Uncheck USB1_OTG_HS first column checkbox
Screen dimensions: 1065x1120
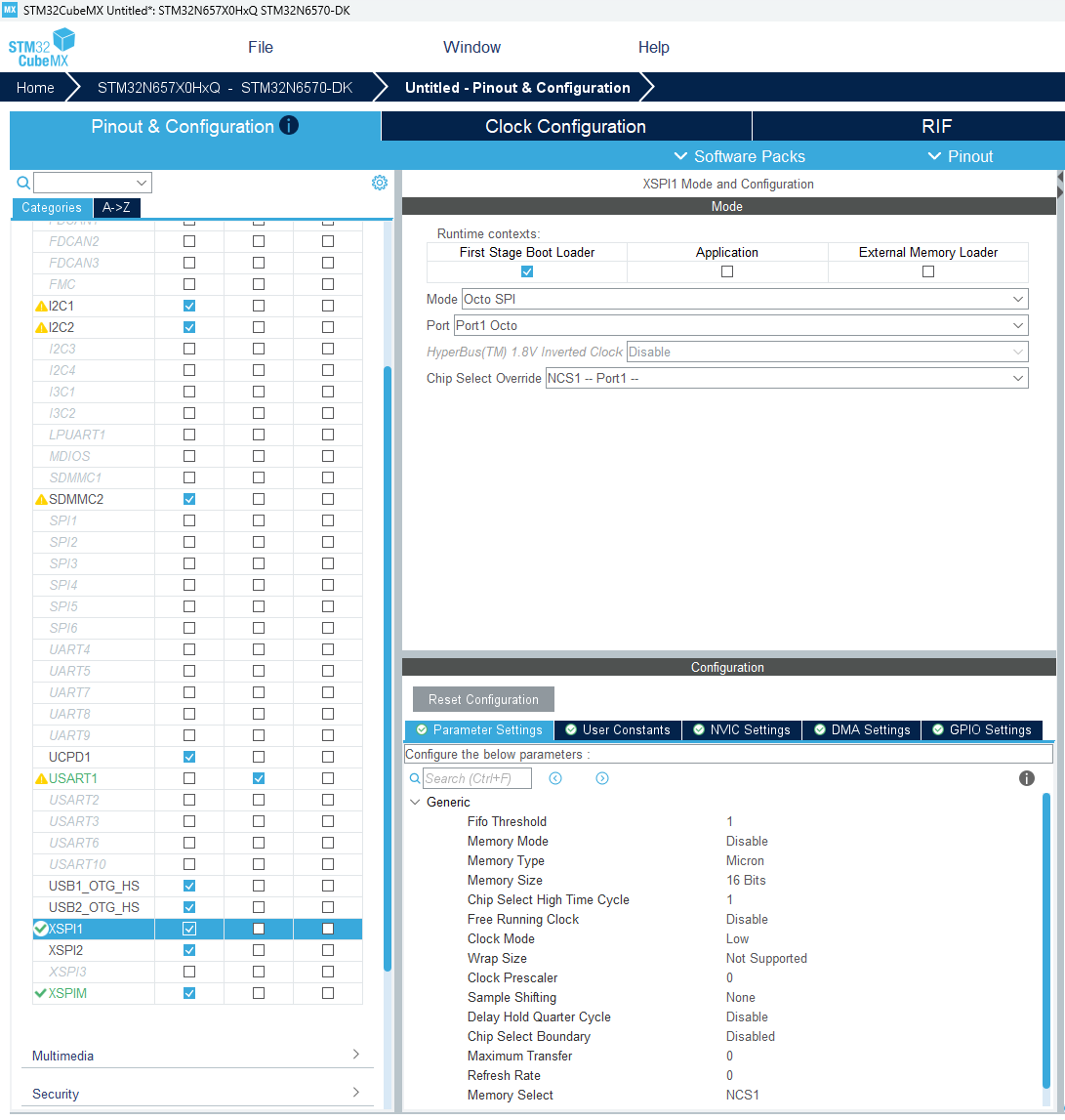(189, 886)
